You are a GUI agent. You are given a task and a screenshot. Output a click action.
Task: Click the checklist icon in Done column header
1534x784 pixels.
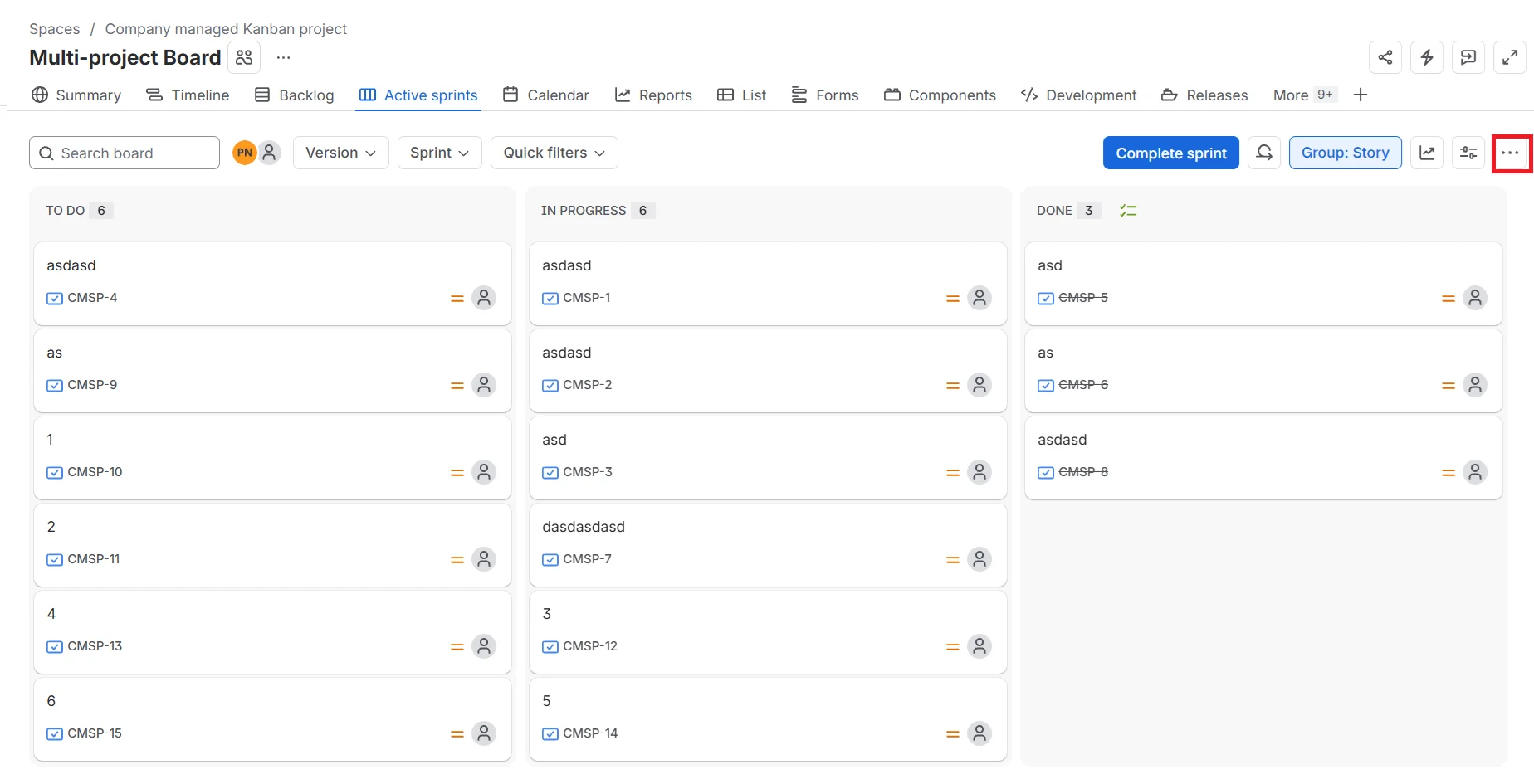[1128, 211]
